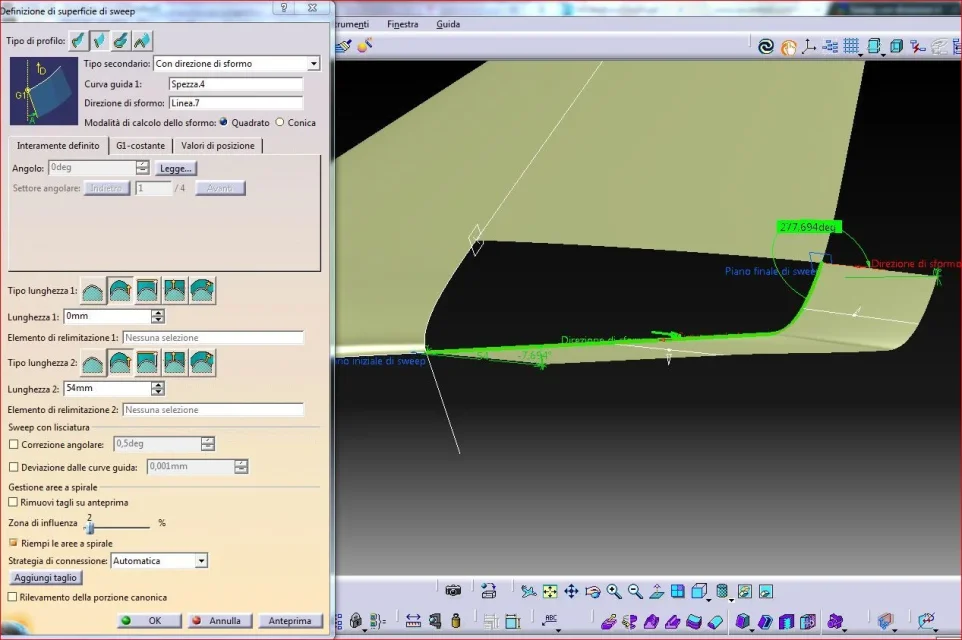
Task: Select the first profile type icon
Action: coord(78,41)
